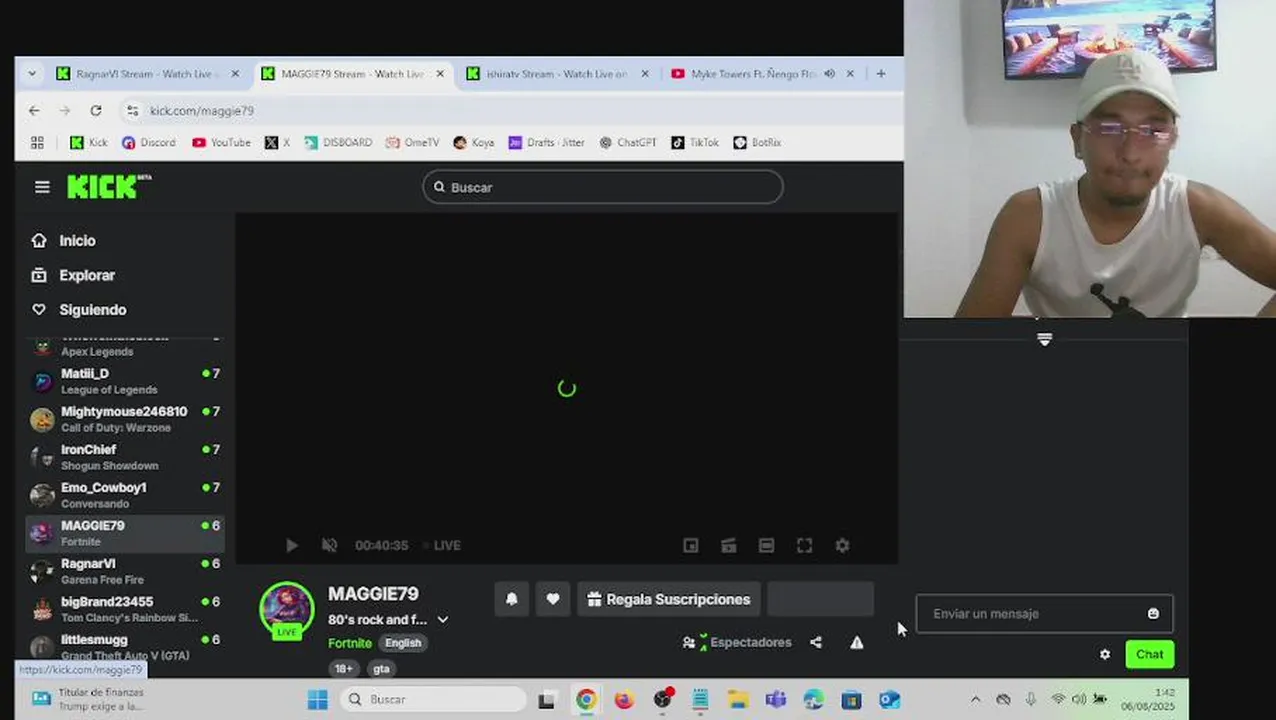Open Matiii_D channel in sidebar

[x=125, y=380]
